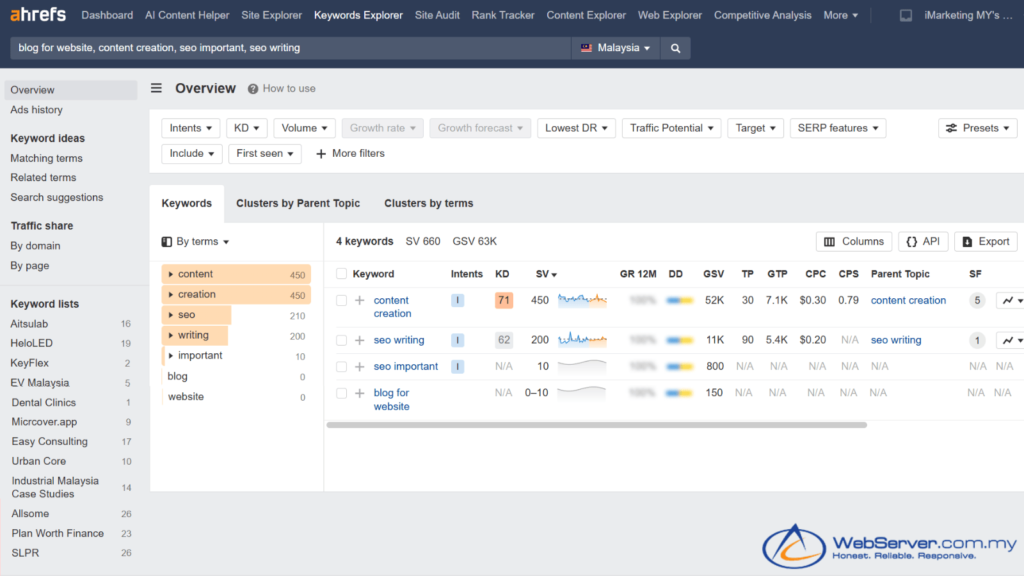Image resolution: width=1024 pixels, height=576 pixels.
Task: Open the Target filter dropdown
Action: 755,128
